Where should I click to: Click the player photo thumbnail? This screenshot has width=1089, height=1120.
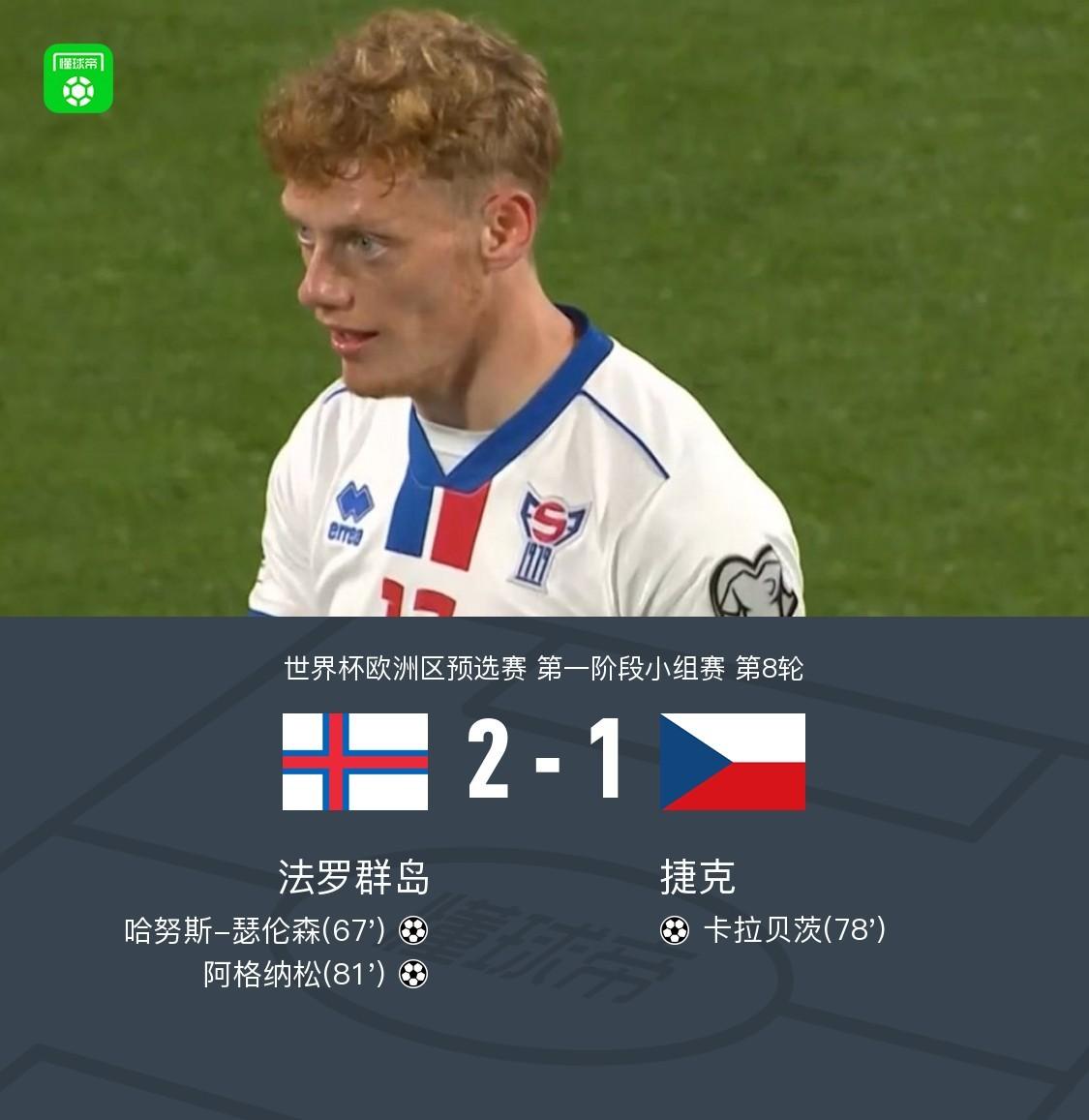point(544,308)
